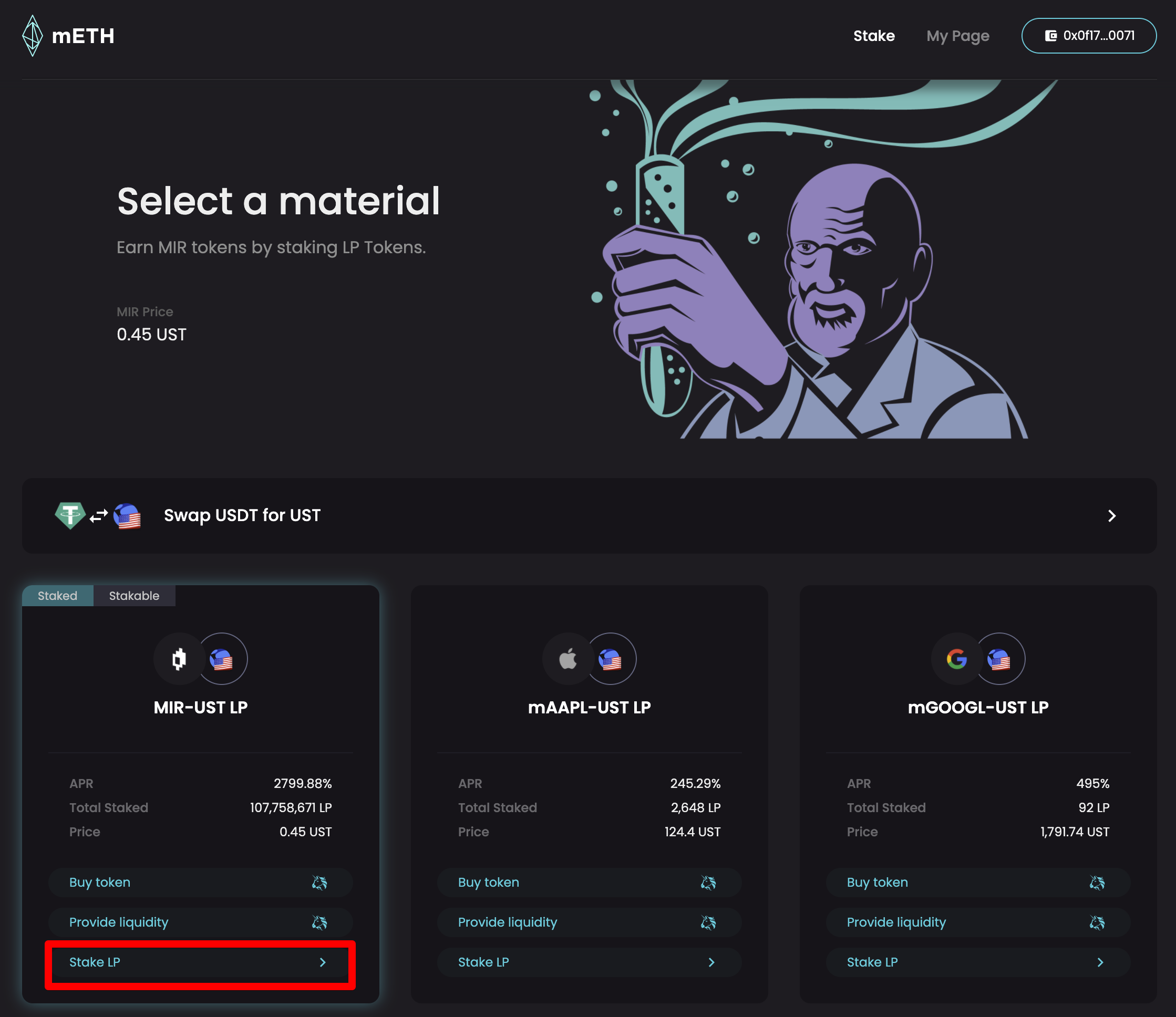Viewport: 1176px width, 1017px height.
Task: Click the Apple logo token icon
Action: pyautogui.click(x=568, y=659)
